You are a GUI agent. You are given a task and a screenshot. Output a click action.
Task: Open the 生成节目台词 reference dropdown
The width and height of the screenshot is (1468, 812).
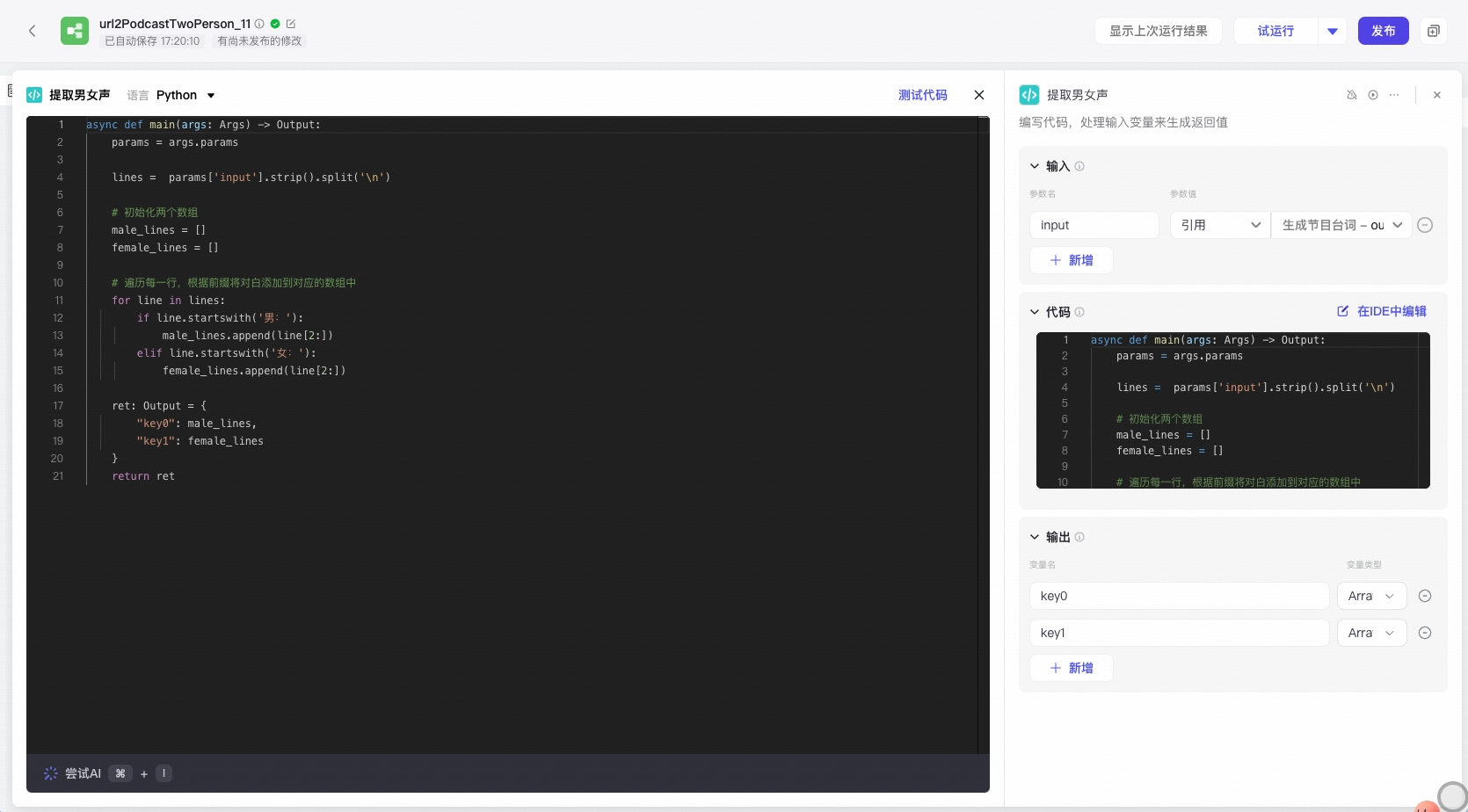1341,225
